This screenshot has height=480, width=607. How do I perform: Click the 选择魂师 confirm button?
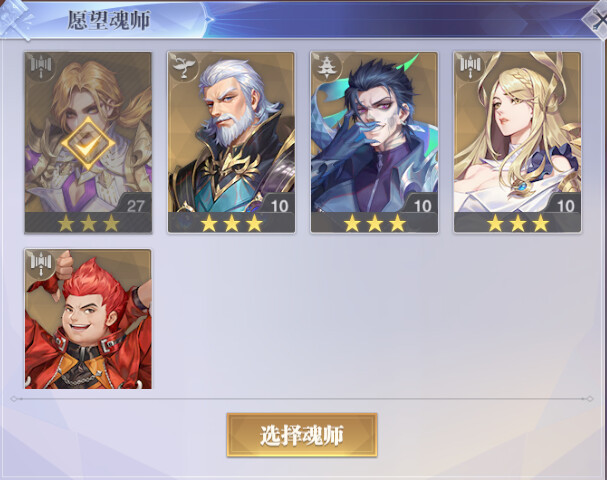point(302,435)
